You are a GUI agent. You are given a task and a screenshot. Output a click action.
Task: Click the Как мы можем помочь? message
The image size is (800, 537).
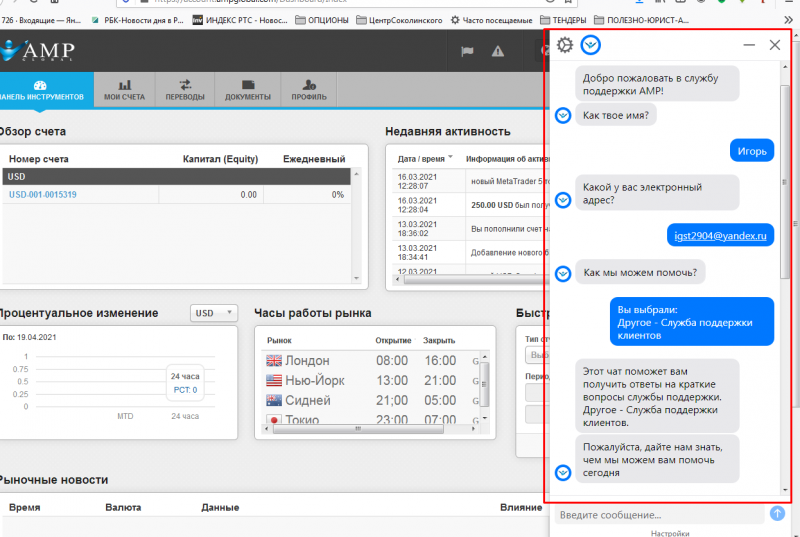pyautogui.click(x=640, y=272)
